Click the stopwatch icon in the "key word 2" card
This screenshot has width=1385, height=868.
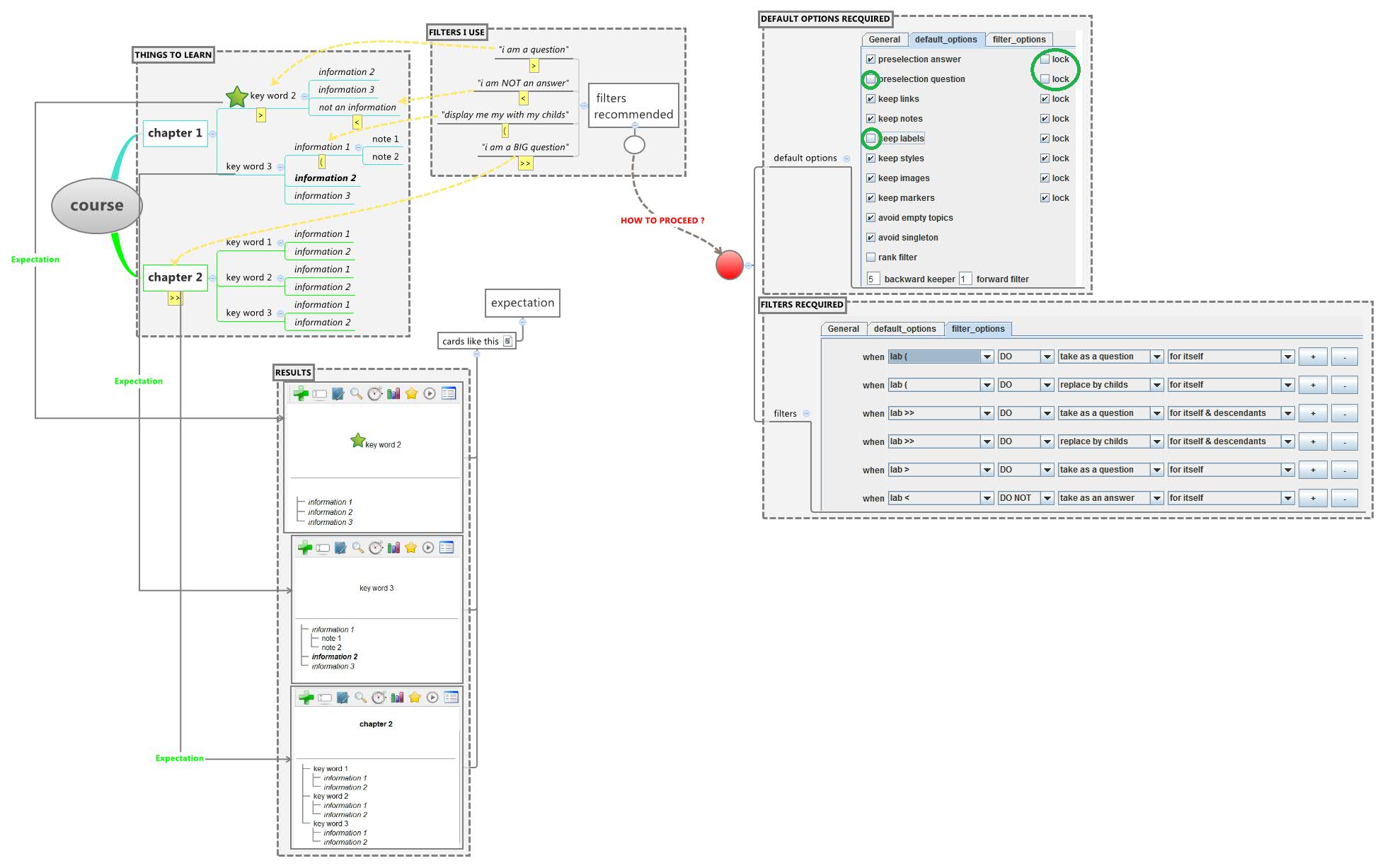374,393
